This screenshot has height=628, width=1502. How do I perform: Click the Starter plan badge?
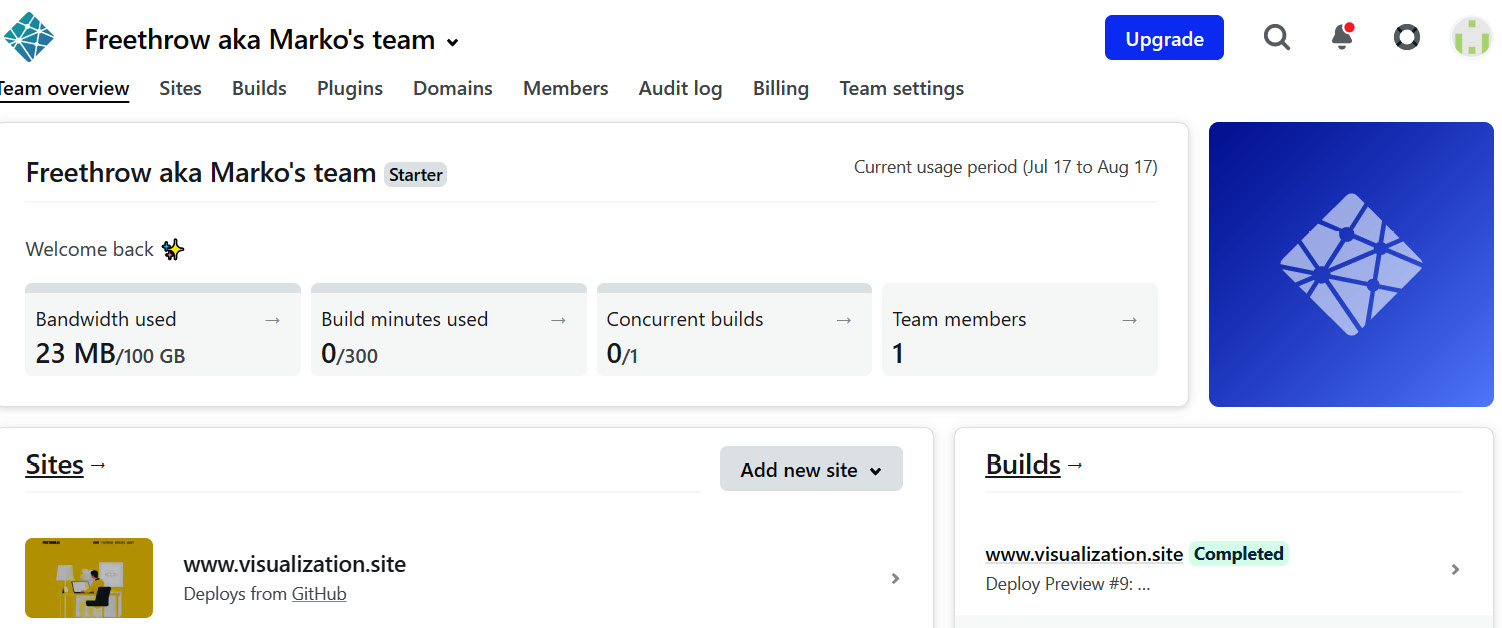[415, 174]
